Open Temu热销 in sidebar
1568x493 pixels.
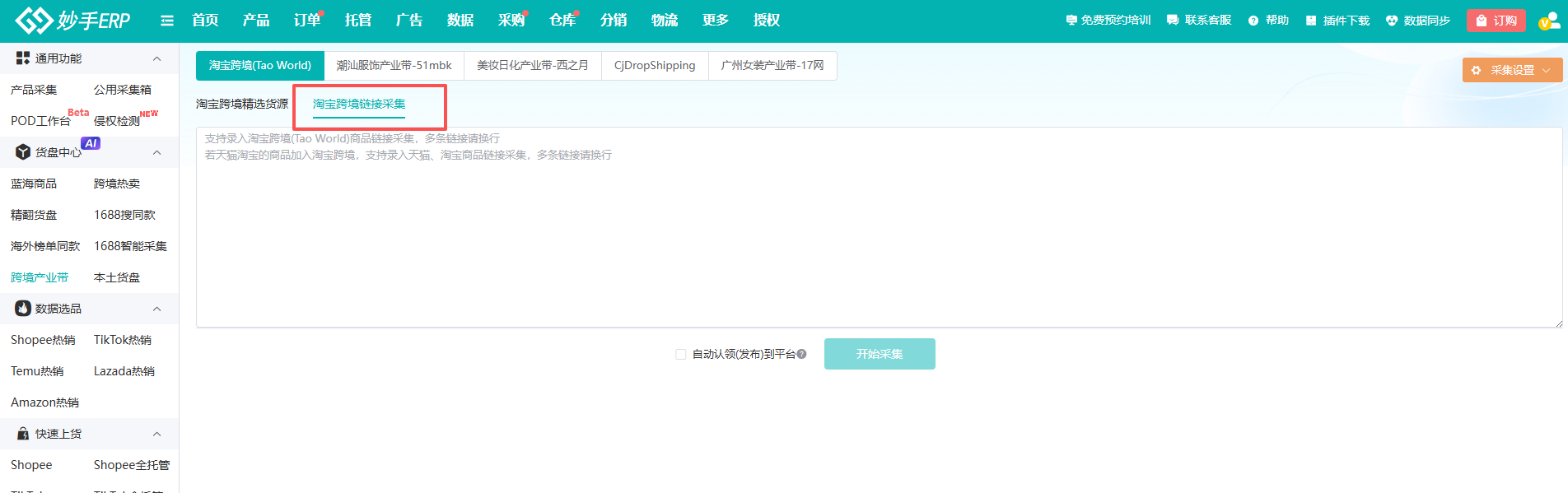click(x=37, y=371)
